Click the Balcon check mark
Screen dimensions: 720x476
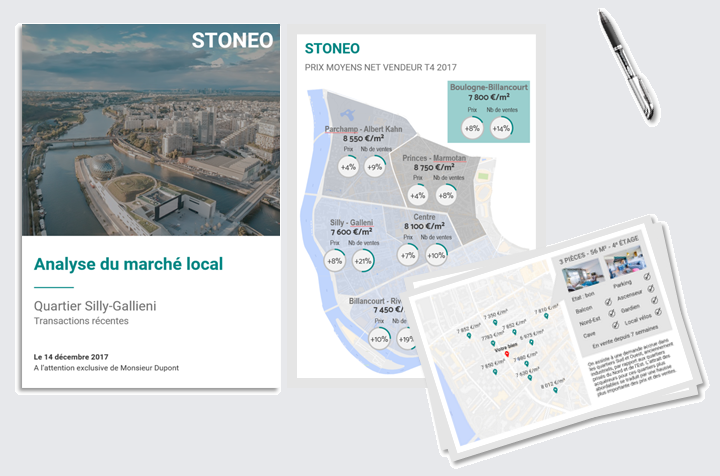pyautogui.click(x=608, y=302)
